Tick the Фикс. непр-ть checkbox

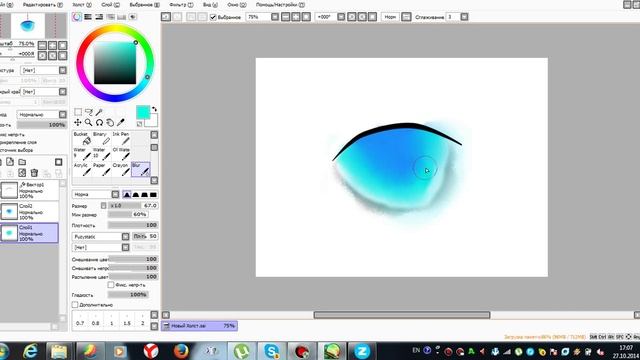[111, 284]
